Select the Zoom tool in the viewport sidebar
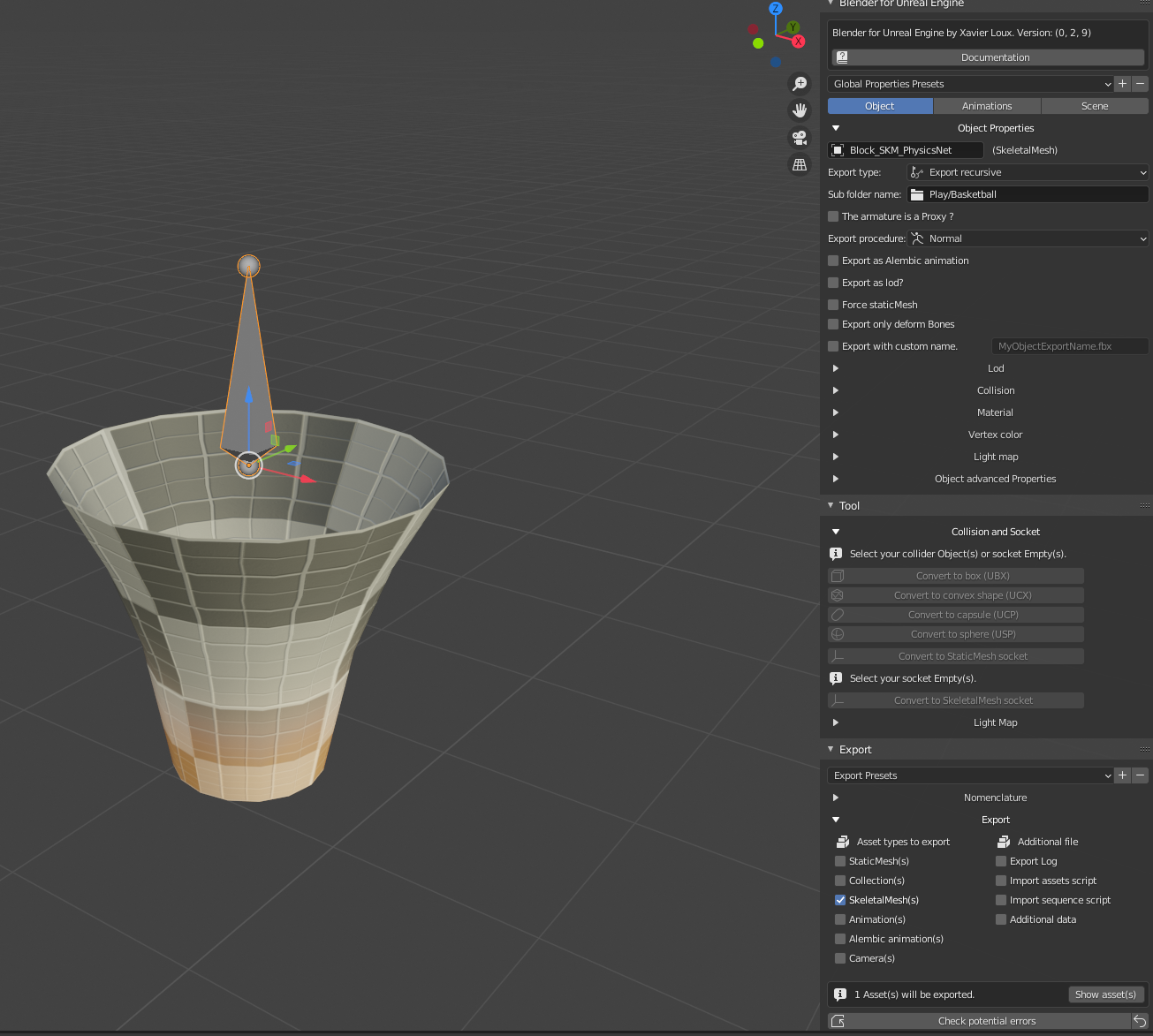 click(x=800, y=83)
